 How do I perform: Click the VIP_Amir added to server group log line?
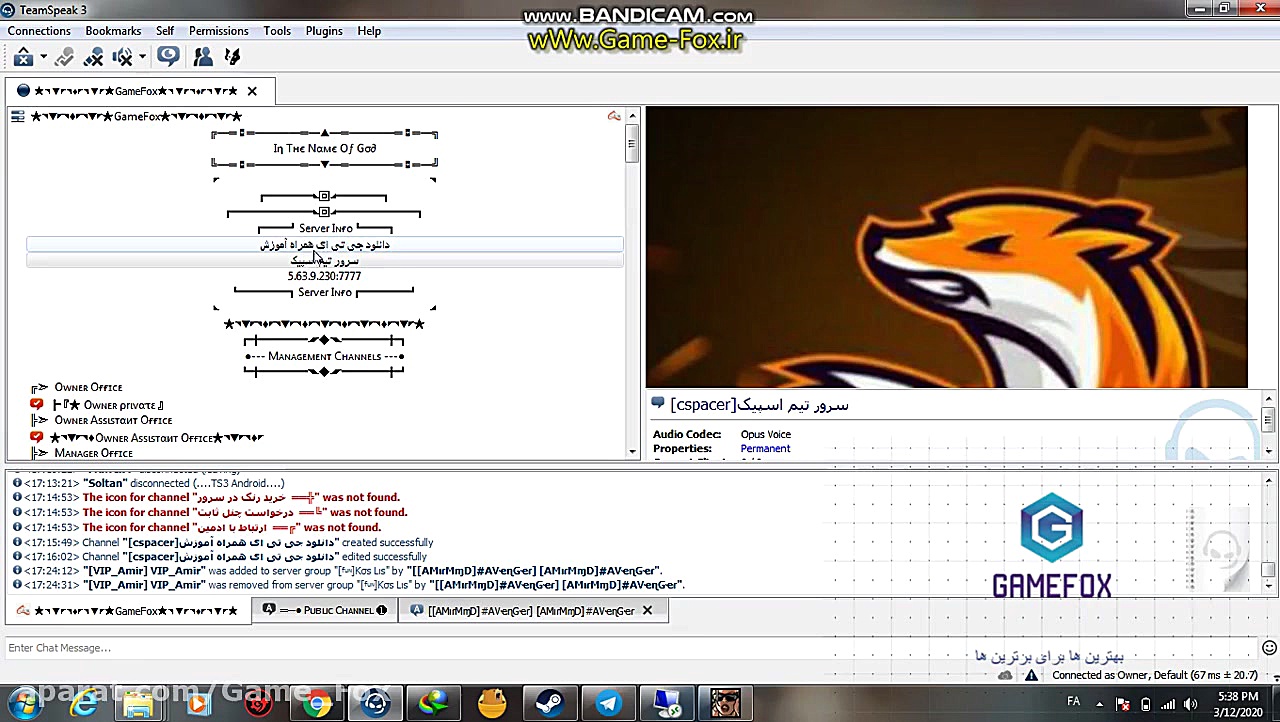point(336,570)
